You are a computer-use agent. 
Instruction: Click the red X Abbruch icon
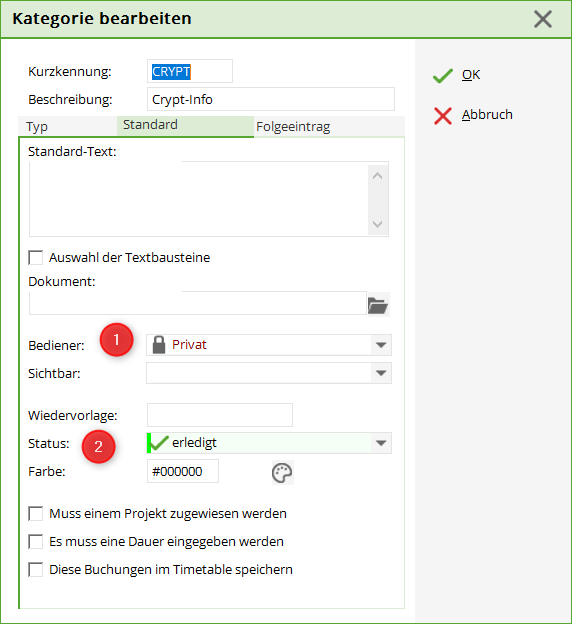pyautogui.click(x=443, y=116)
